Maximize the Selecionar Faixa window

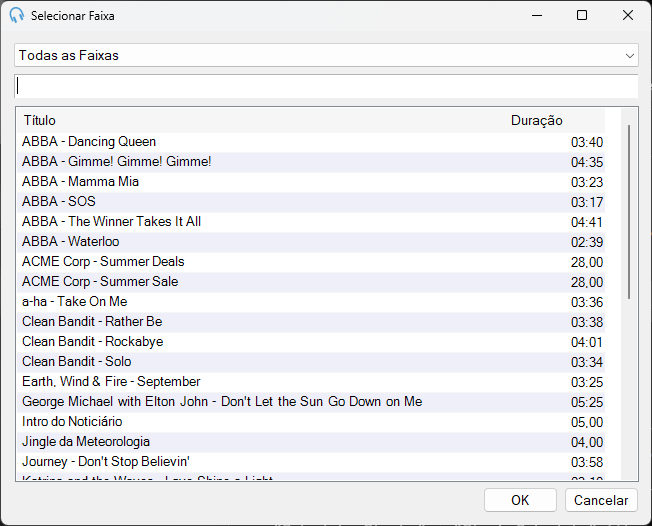(582, 15)
